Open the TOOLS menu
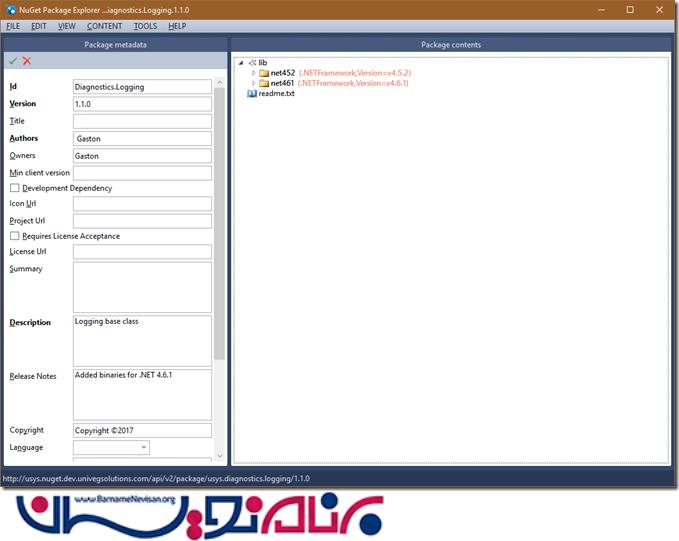679x541 pixels. tap(145, 26)
